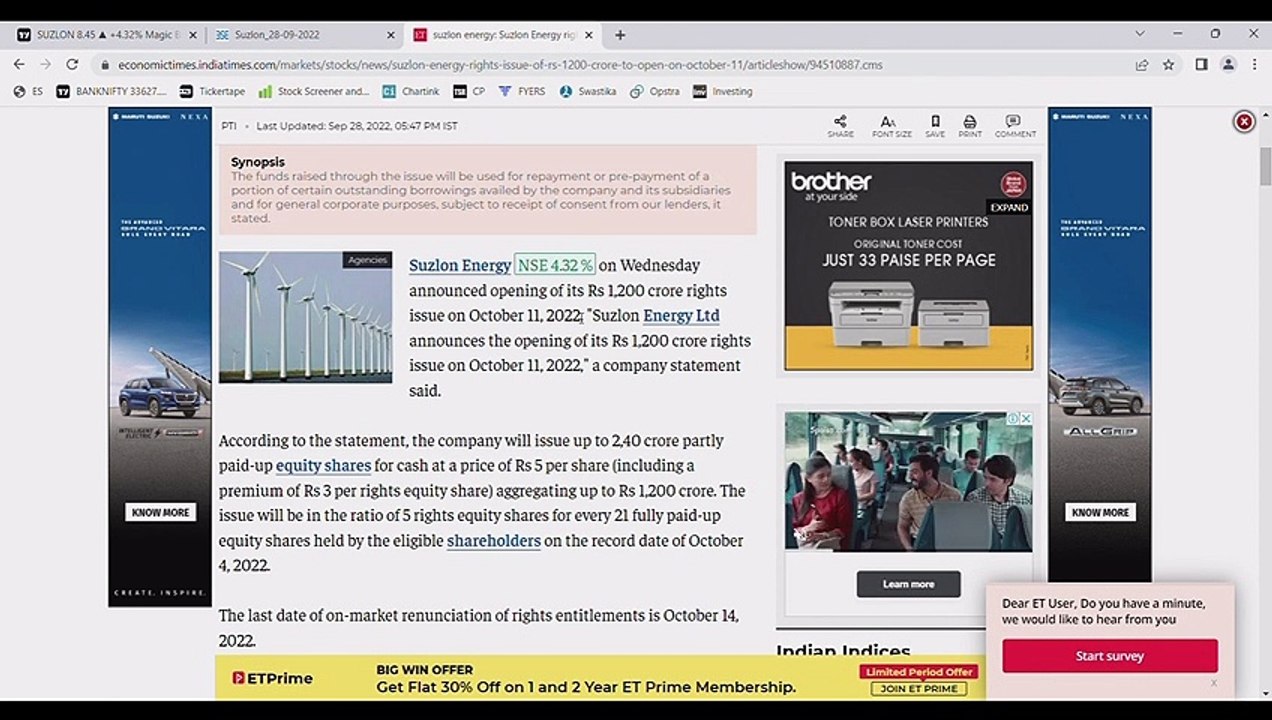
Task: Open Chrome three-dot menu
Action: point(1253,64)
